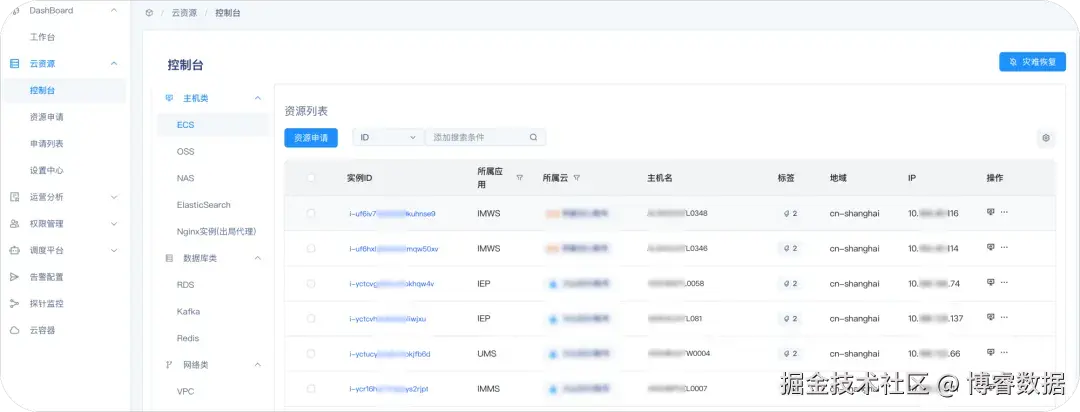Collapse the 主机类 group chevron

click(x=258, y=99)
